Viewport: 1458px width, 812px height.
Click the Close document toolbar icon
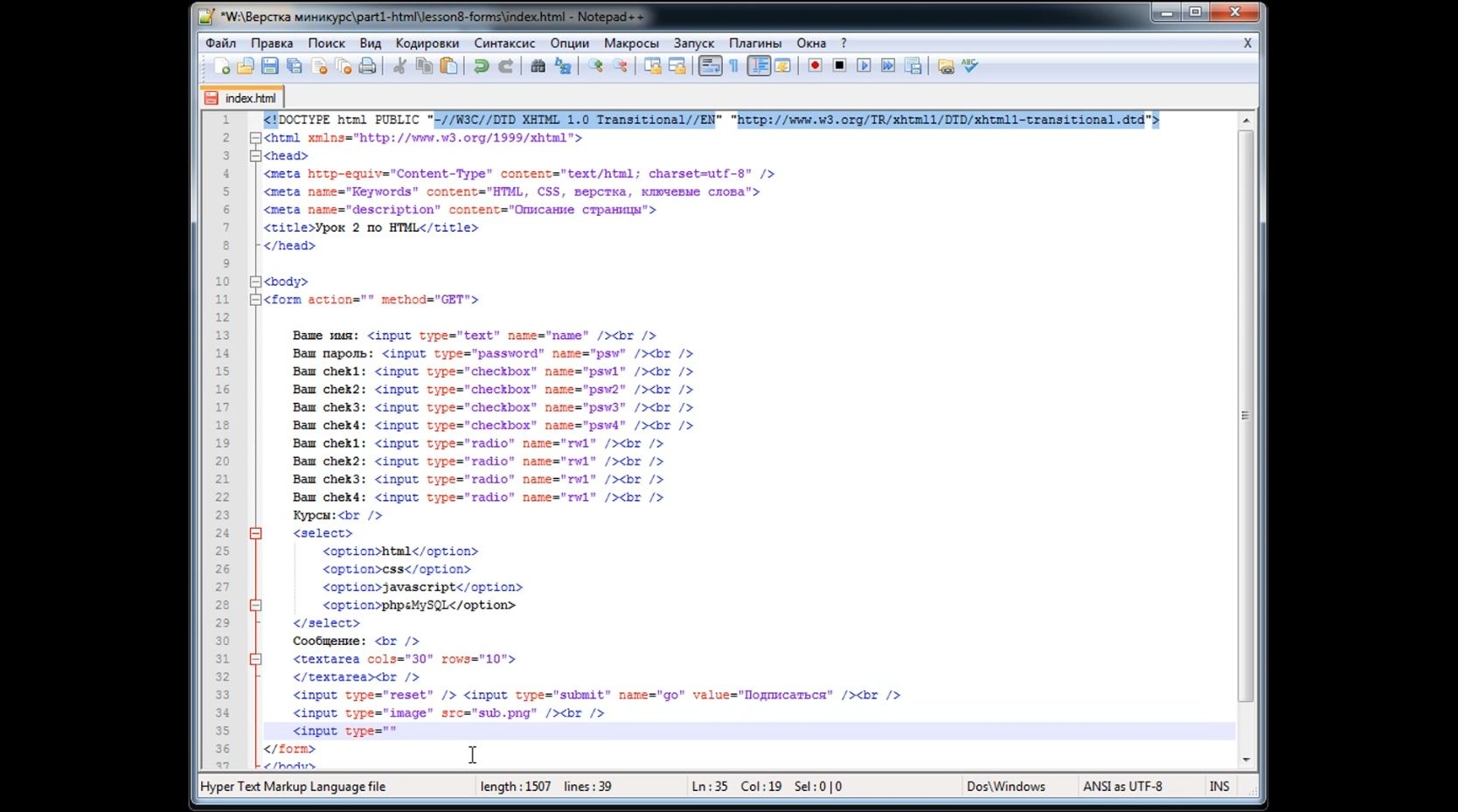point(319,66)
